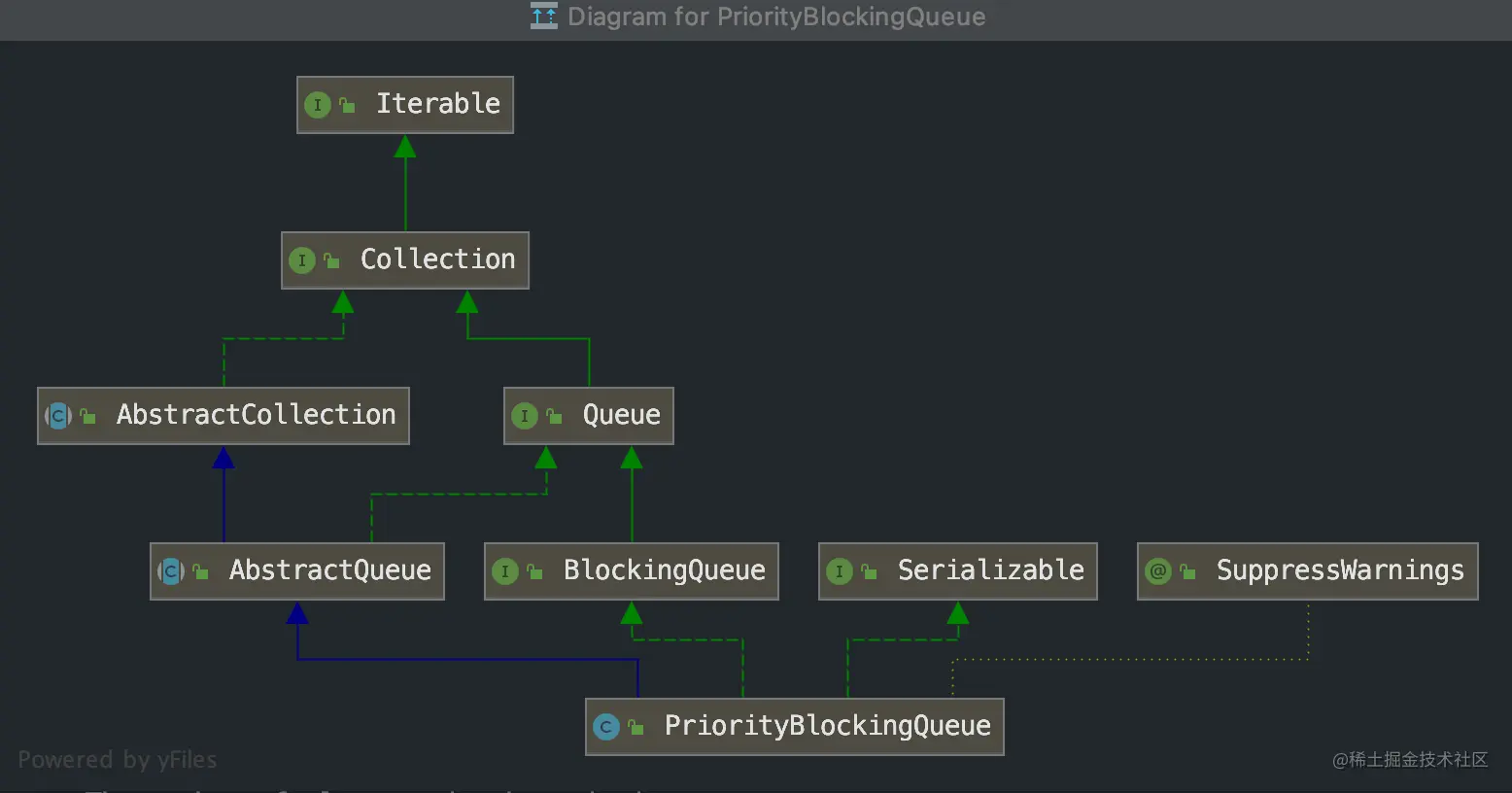Viewport: 1512px width, 793px height.
Task: Click the public lock icon on AbstractCollection
Action: point(87,416)
